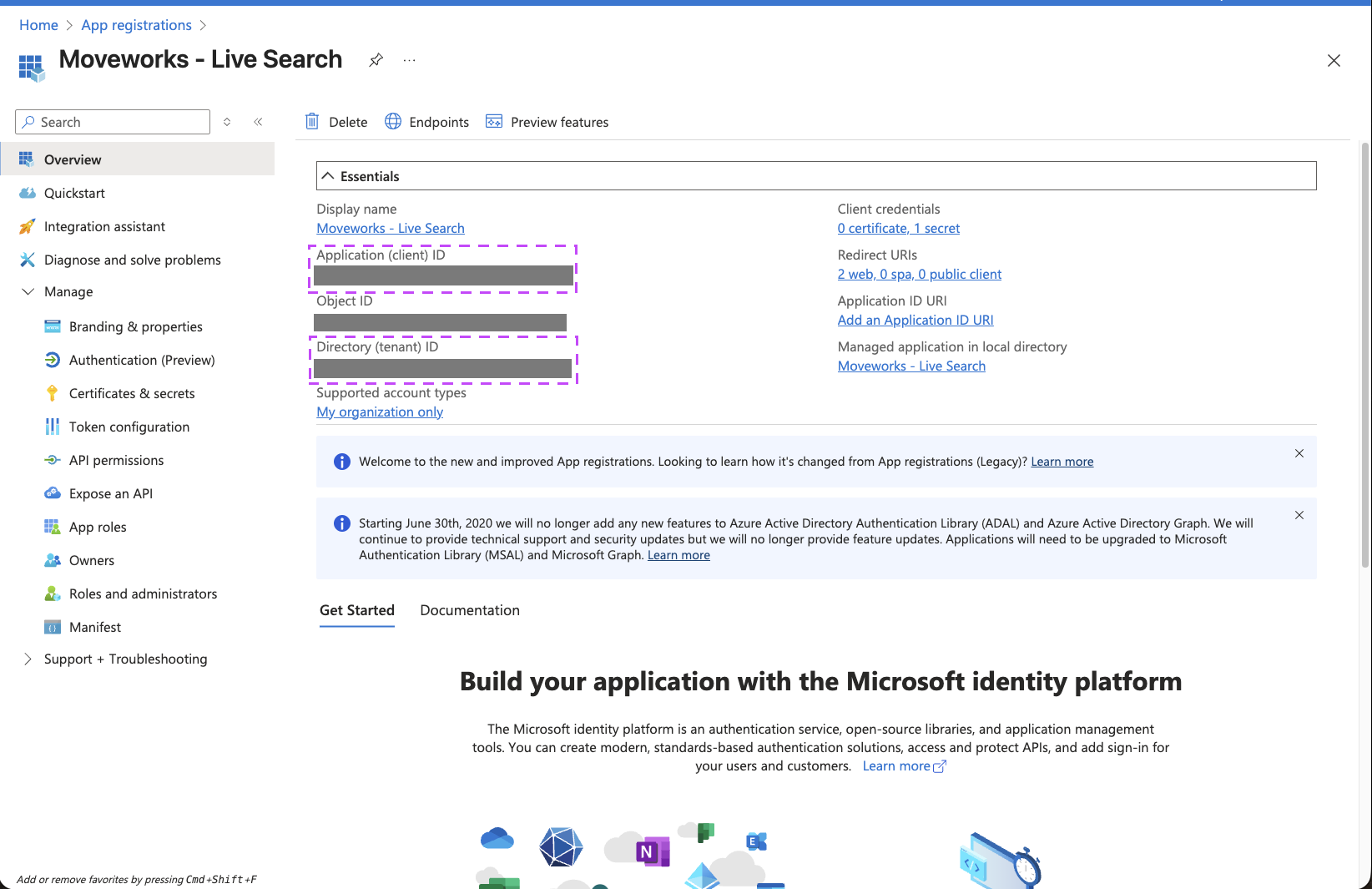
Task: Select Application (client) ID redacted value
Action: click(x=444, y=275)
